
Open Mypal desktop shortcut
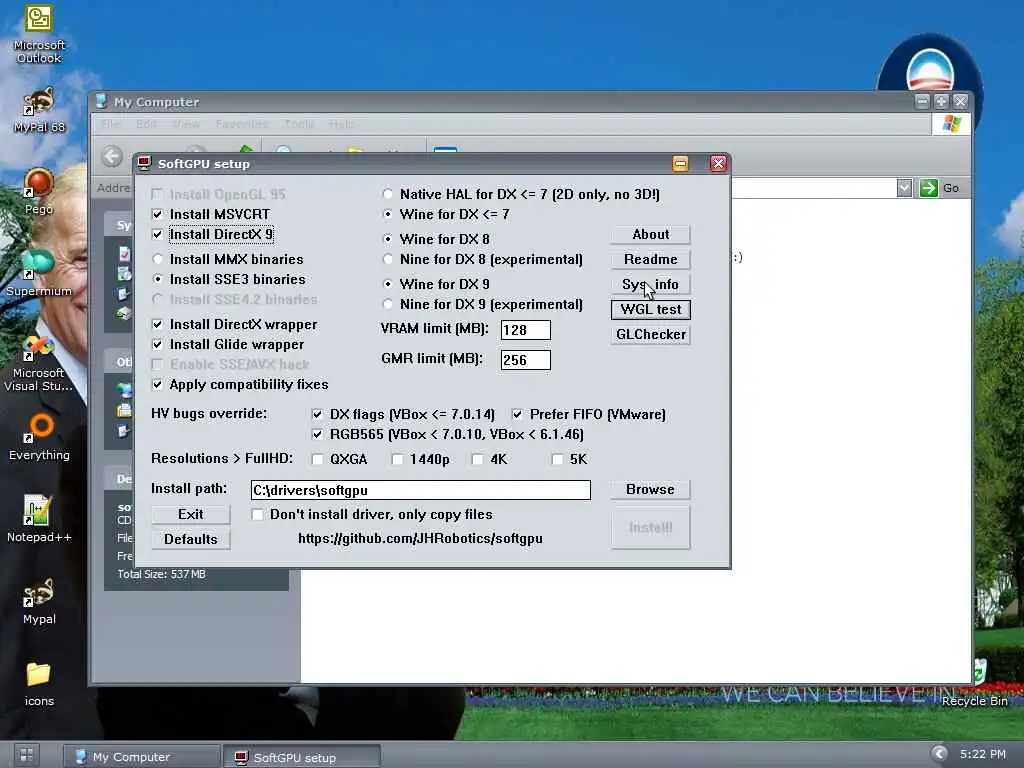coord(39,601)
